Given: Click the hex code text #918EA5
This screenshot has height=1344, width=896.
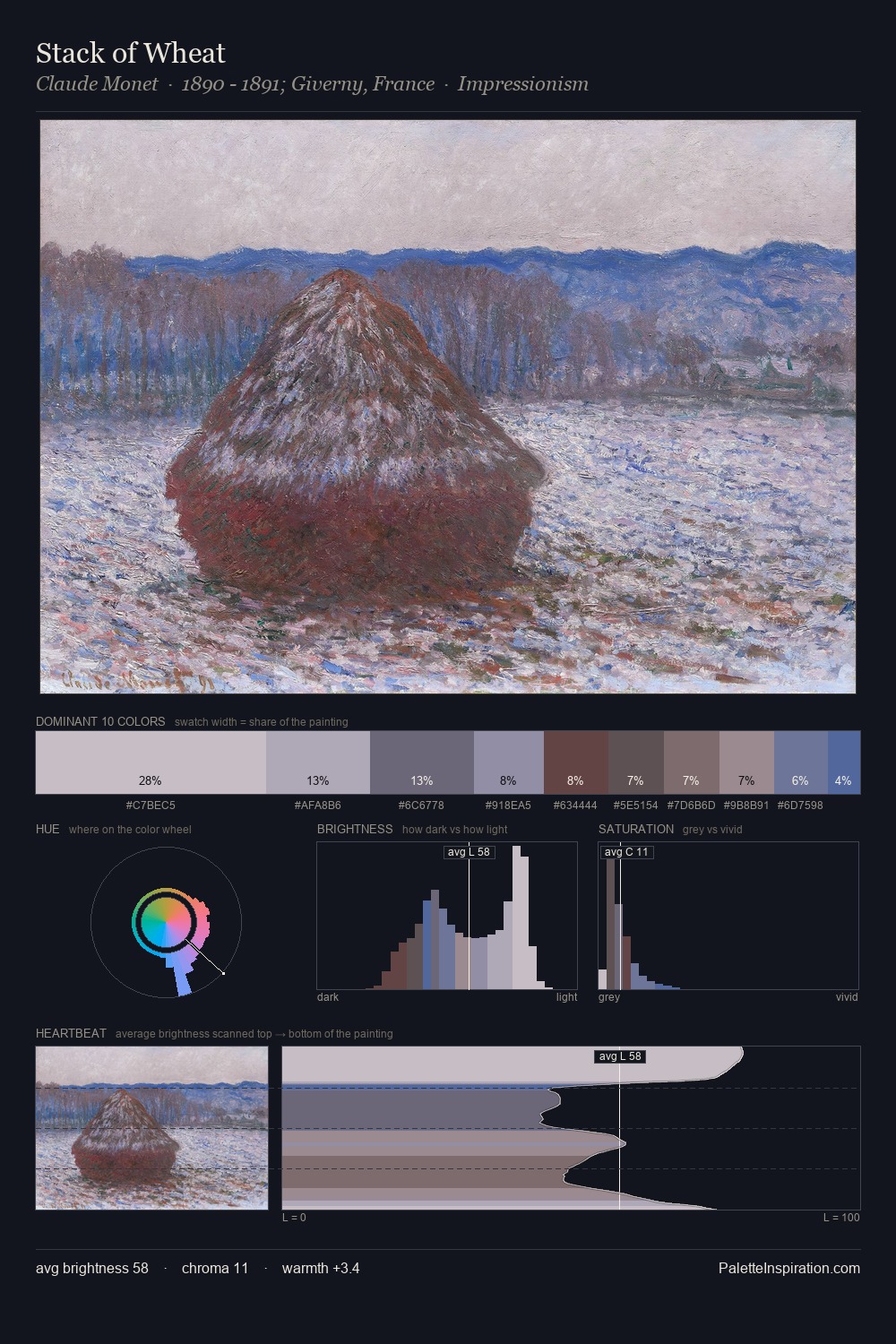Looking at the screenshot, I should tap(508, 806).
